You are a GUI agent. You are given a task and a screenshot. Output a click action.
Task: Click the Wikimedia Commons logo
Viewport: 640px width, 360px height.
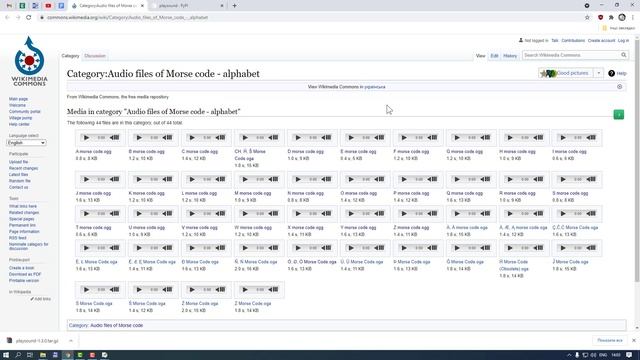point(29,61)
